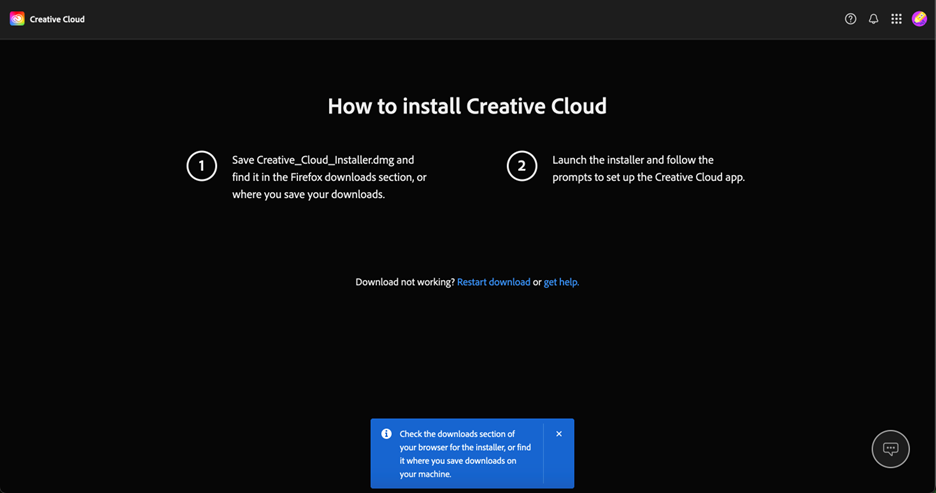
Task: Click the Creative Cloud rainbow logo icon
Action: tap(17, 19)
